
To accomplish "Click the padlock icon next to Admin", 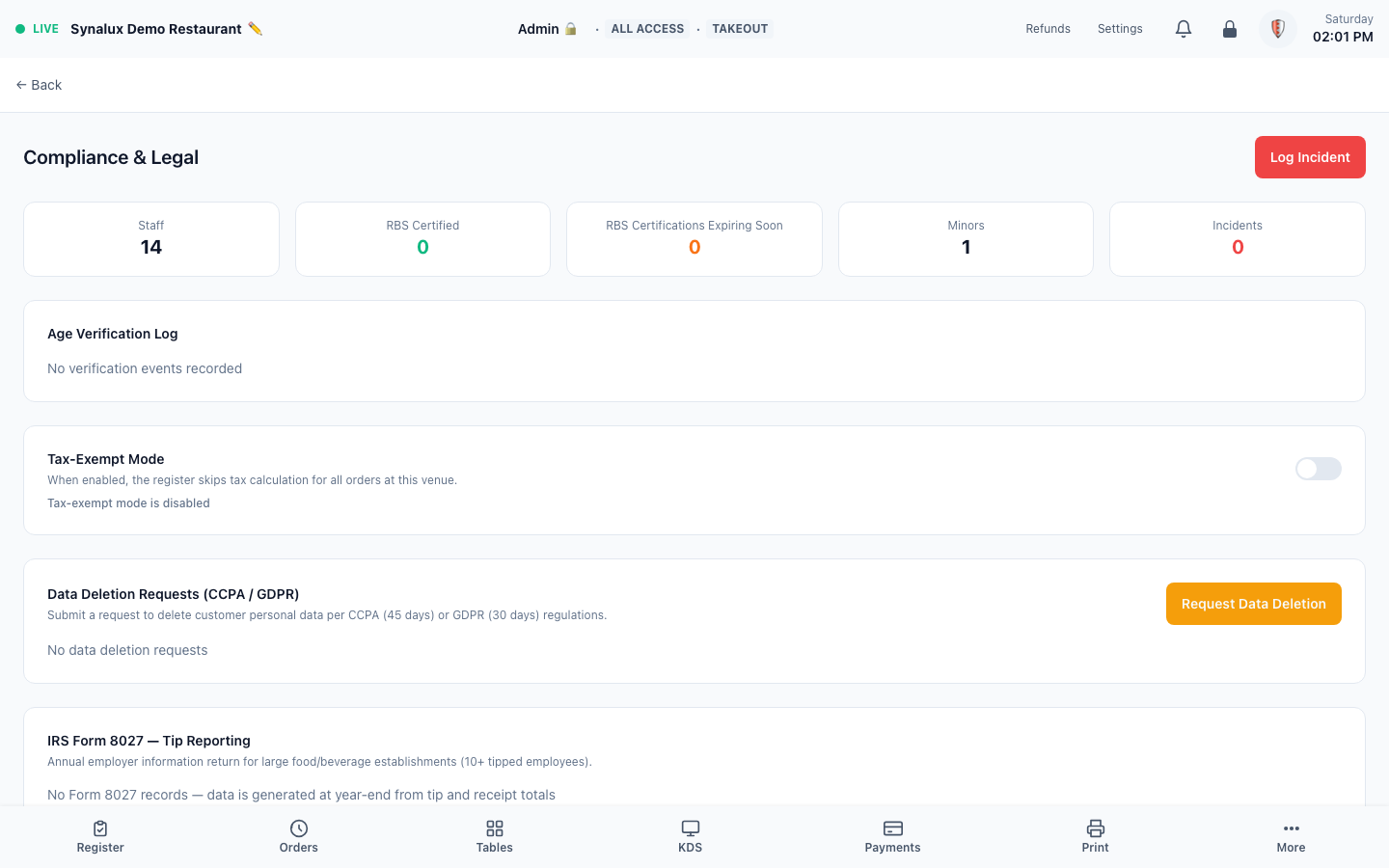I will (571, 29).
